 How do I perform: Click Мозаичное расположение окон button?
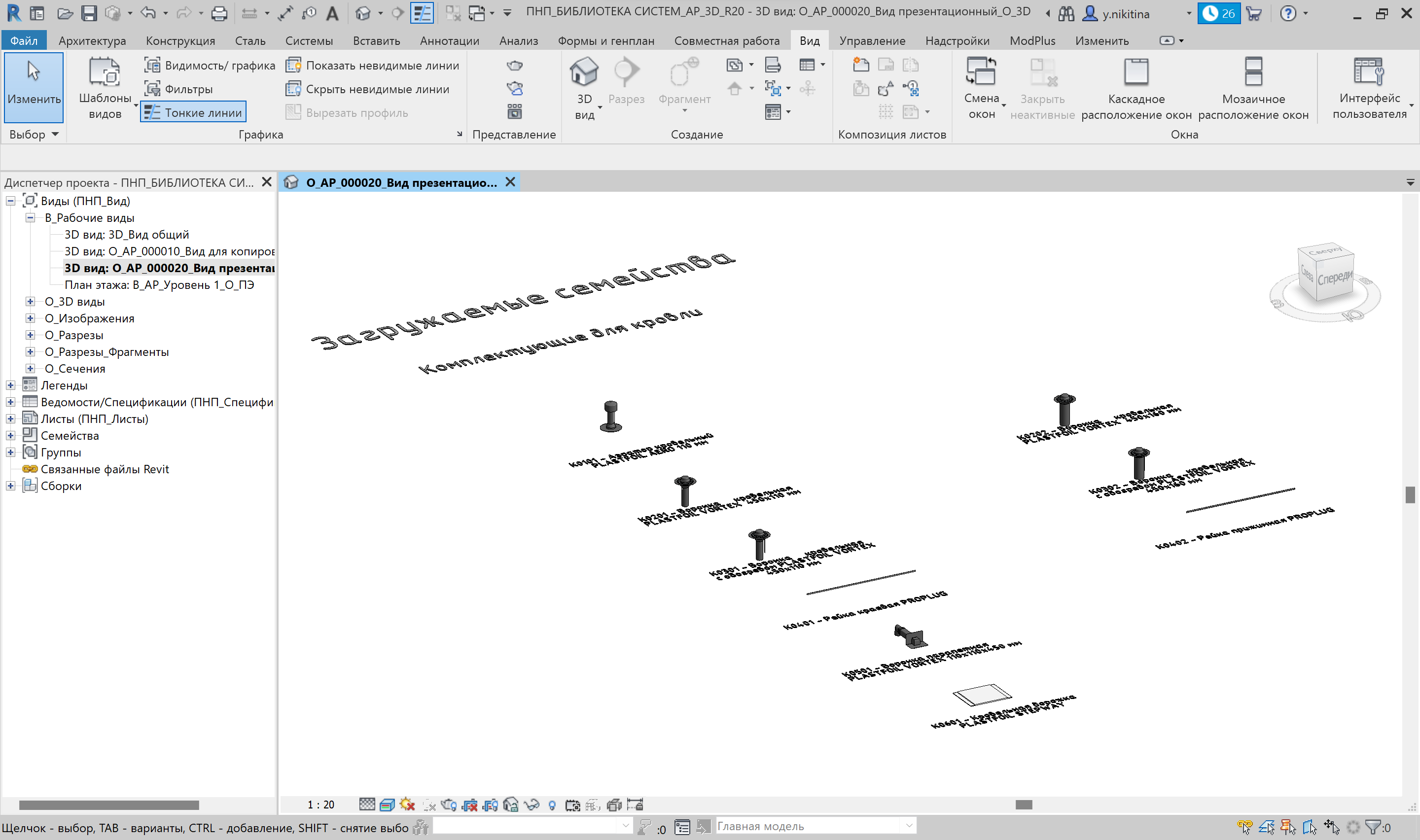[1253, 88]
